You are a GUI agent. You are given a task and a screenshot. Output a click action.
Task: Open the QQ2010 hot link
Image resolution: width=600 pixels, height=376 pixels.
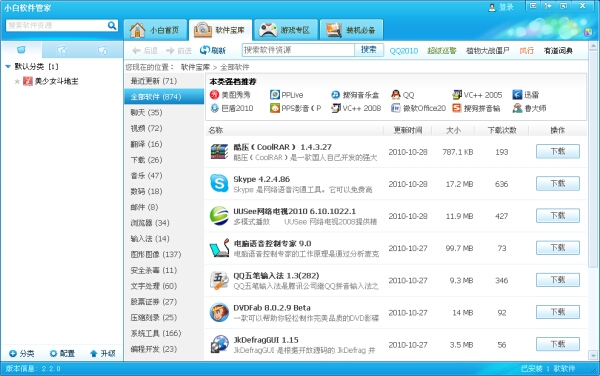click(404, 51)
